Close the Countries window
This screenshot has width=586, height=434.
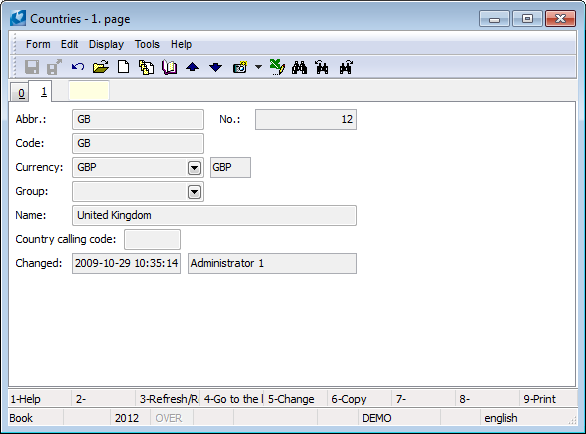point(560,19)
